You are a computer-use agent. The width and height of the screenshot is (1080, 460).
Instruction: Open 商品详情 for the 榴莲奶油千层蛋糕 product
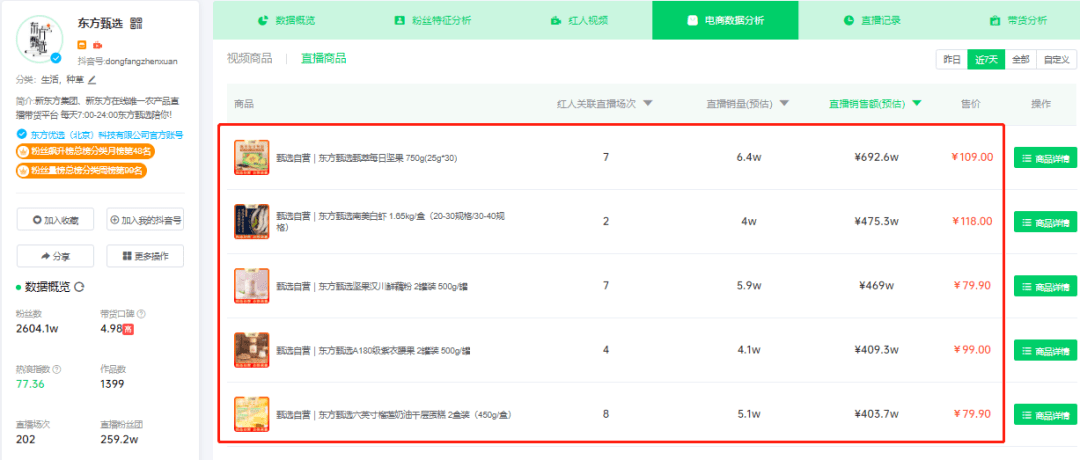[1045, 415]
